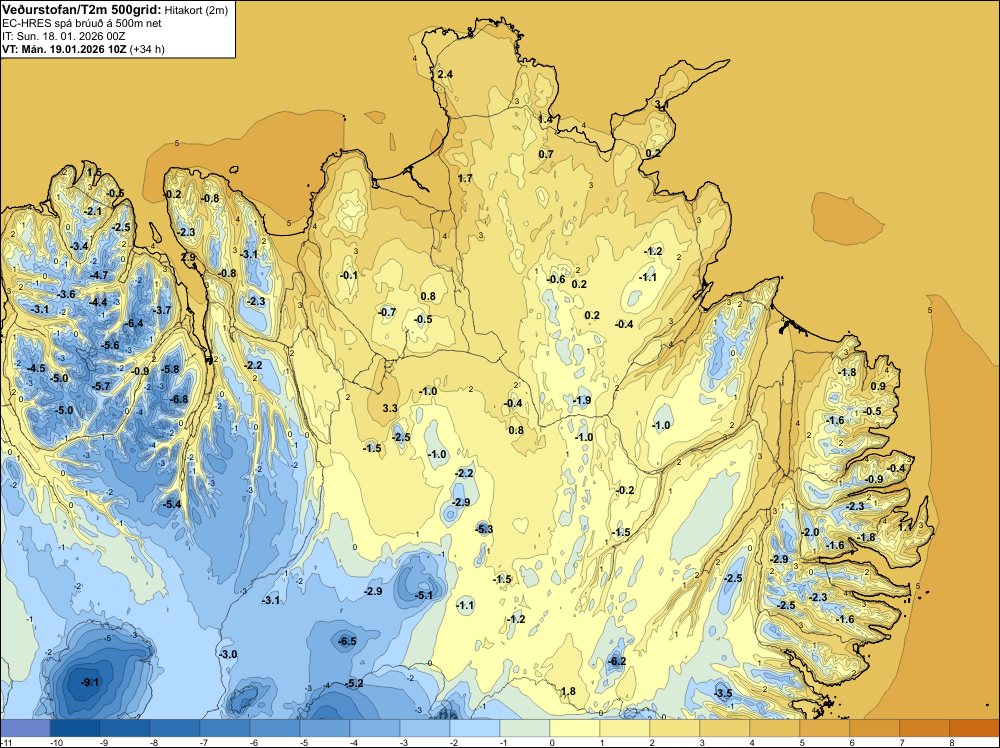Click the temperature value '-3.5'

pyautogui.click(x=723, y=694)
